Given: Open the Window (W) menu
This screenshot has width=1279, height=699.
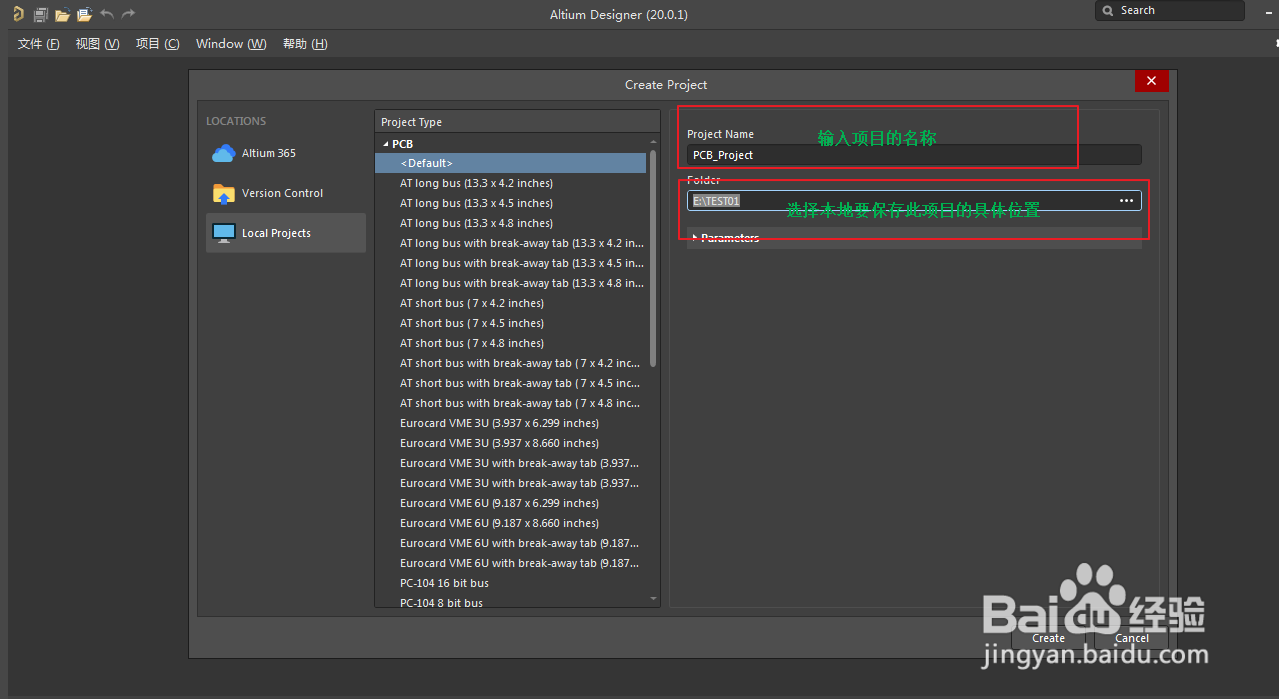Looking at the screenshot, I should tap(231, 44).
